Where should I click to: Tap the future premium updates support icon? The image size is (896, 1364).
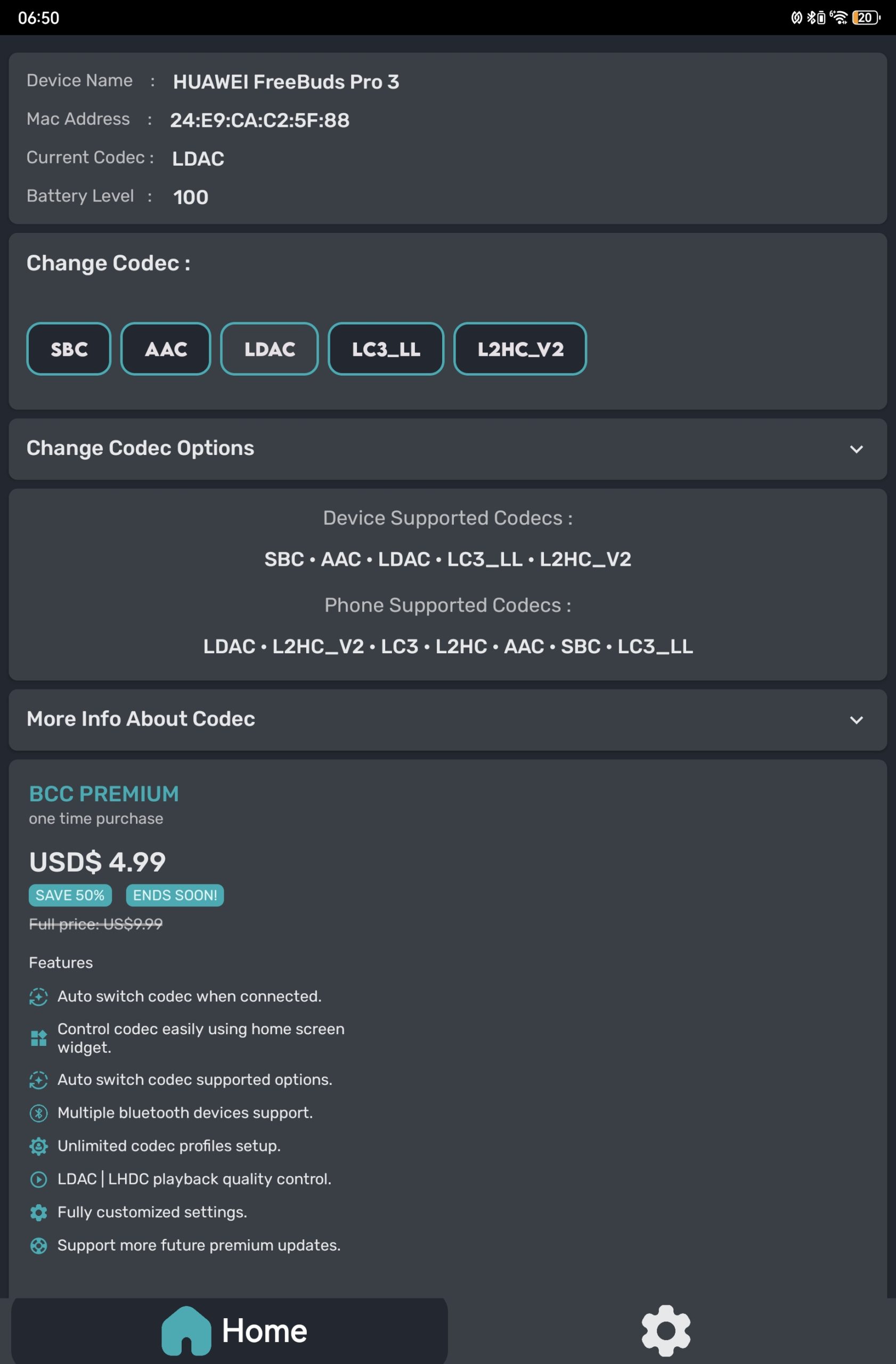point(38,1246)
